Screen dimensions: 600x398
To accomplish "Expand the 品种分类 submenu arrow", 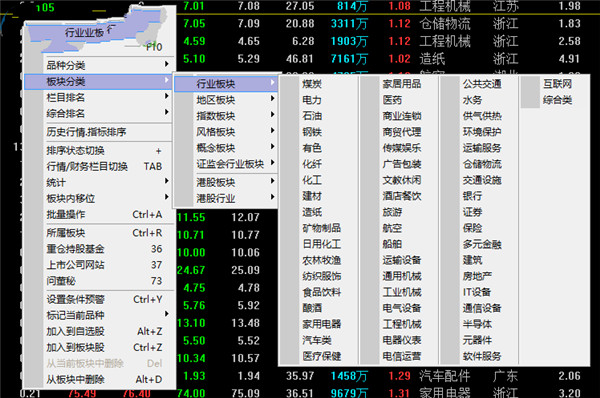I will click(166, 64).
